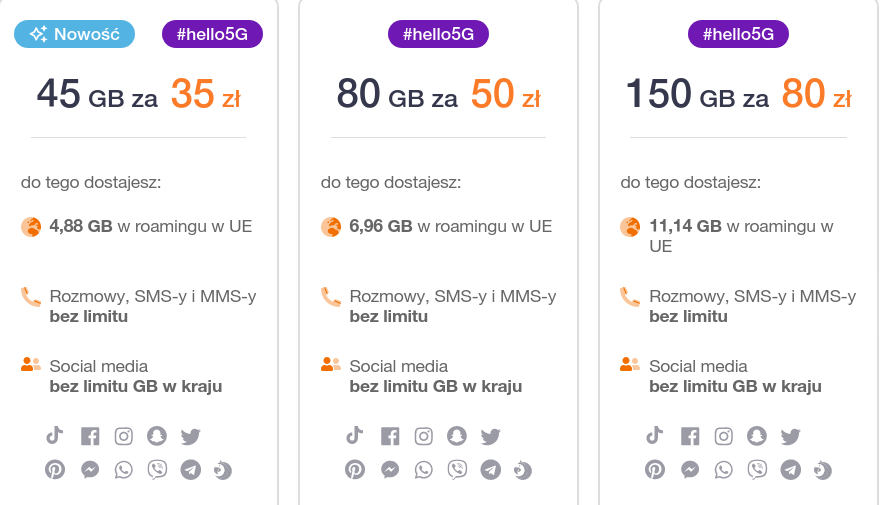The image size is (890, 505).
Task: Select the 150 GB za 80 zł plan heading
Action: click(738, 95)
